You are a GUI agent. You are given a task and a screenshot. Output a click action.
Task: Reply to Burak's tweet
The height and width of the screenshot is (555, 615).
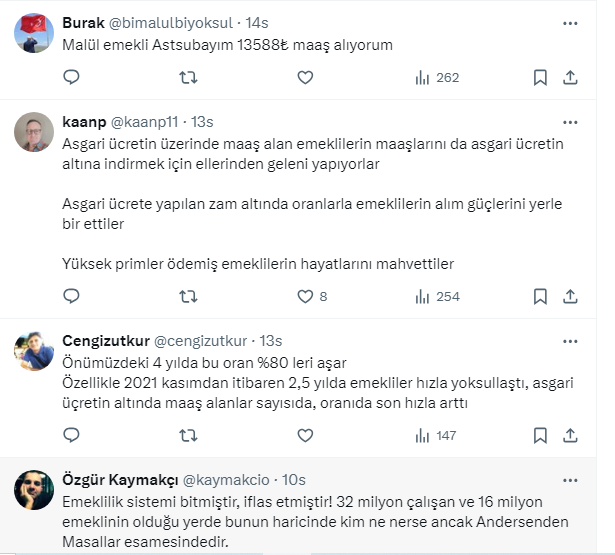click(x=71, y=77)
